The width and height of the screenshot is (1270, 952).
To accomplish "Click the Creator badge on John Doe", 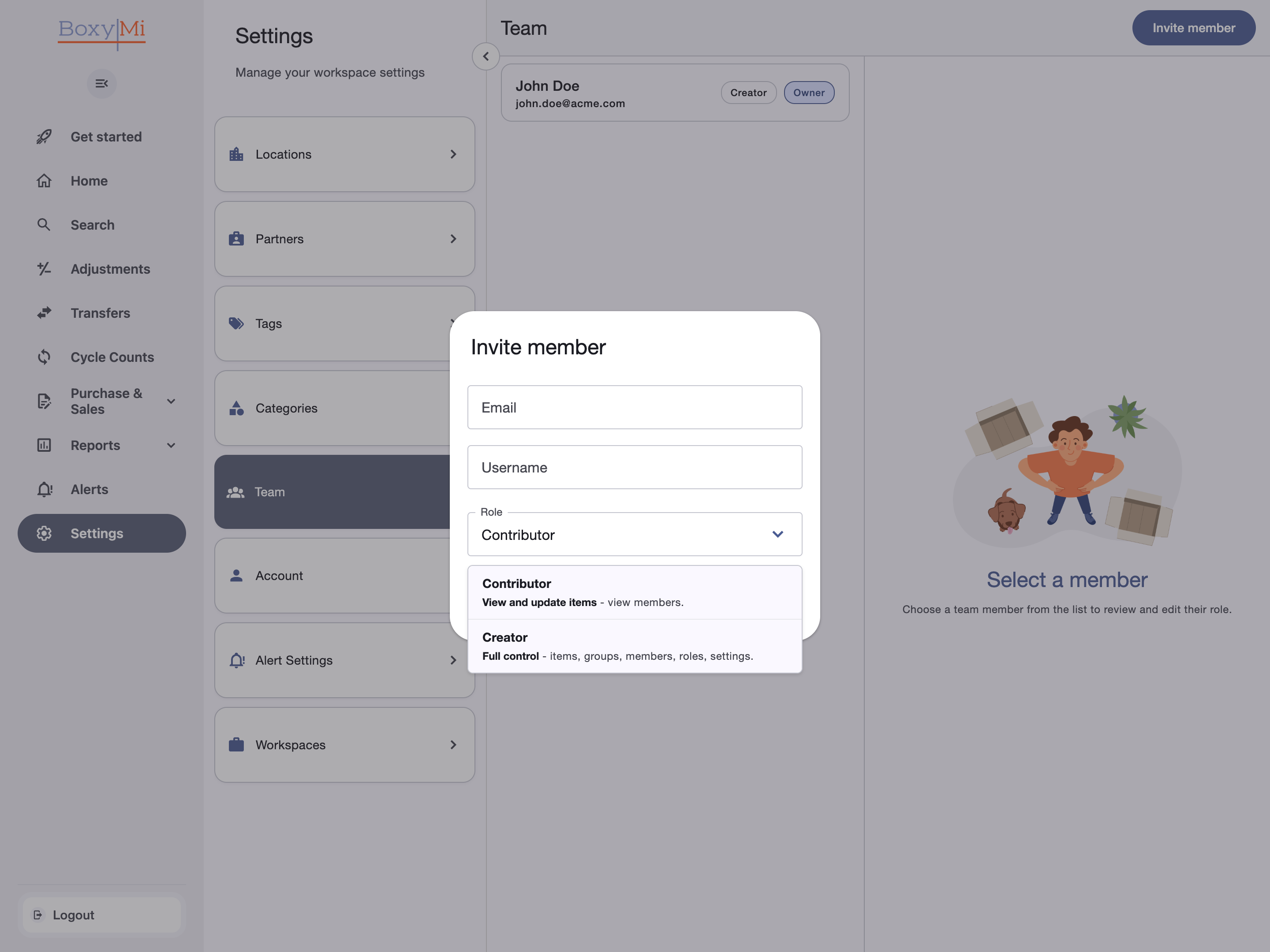I will pyautogui.click(x=749, y=93).
